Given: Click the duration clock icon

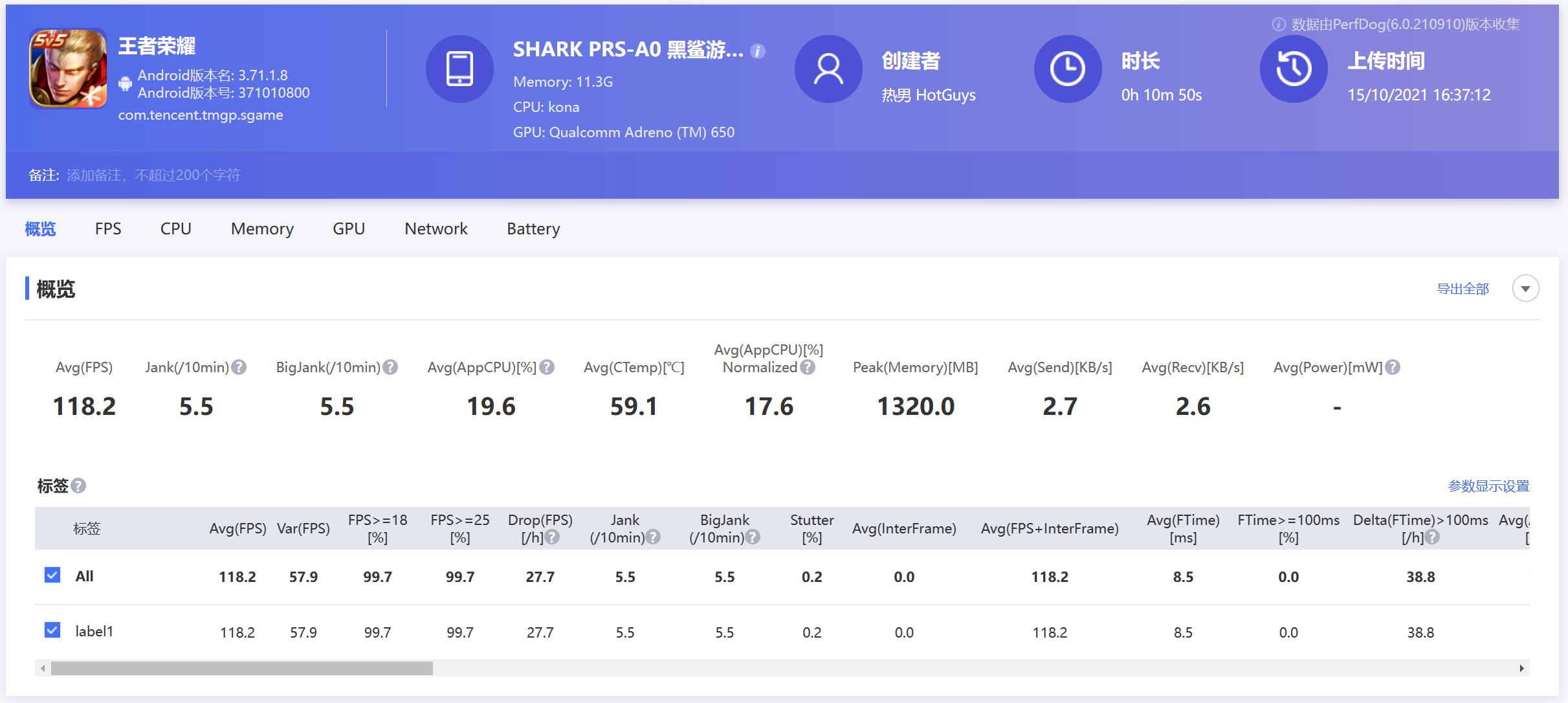Looking at the screenshot, I should [1067, 69].
